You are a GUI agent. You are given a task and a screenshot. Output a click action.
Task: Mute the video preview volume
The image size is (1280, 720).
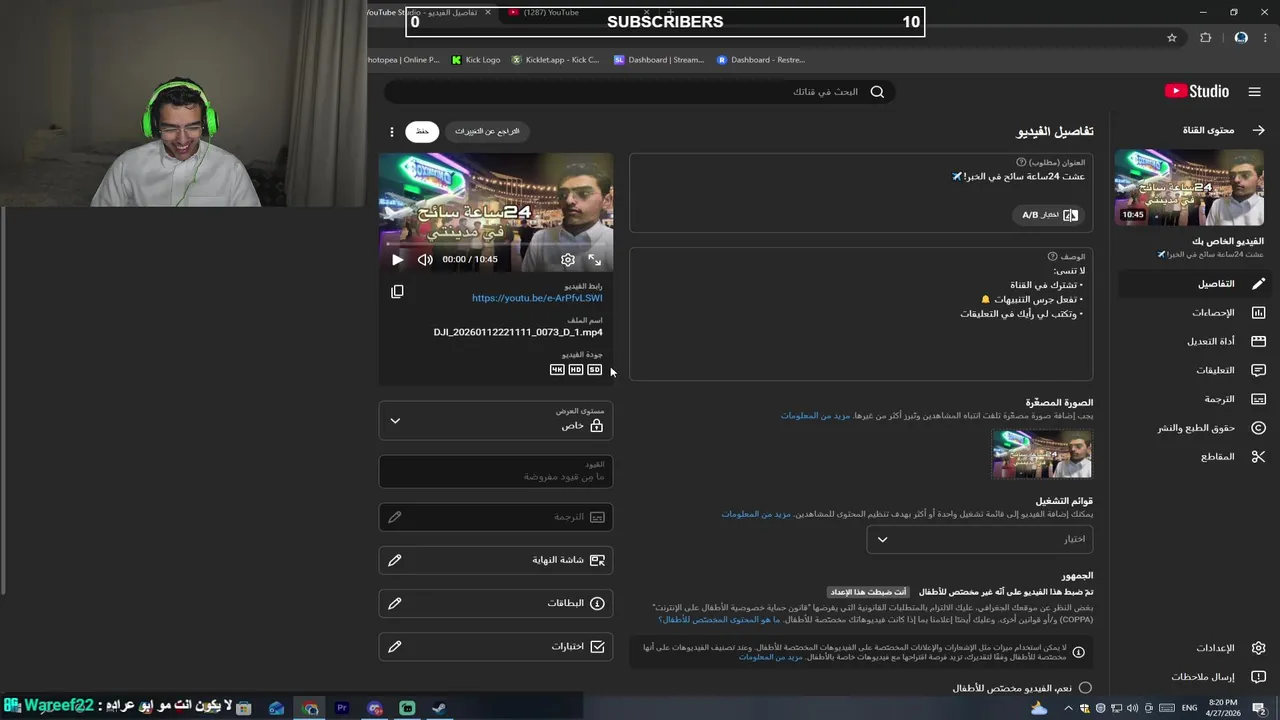point(425,260)
